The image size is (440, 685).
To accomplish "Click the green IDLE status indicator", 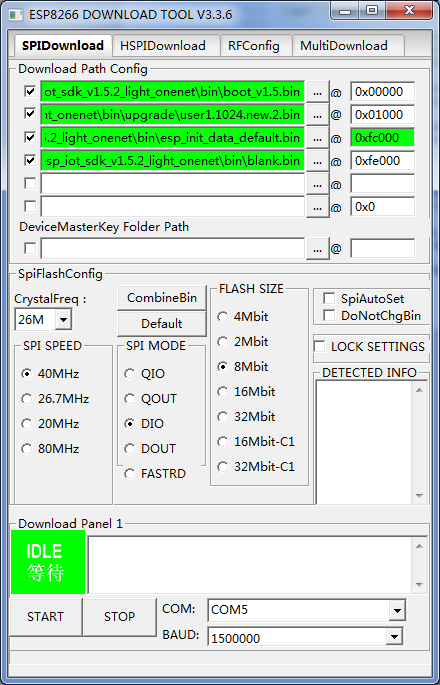I will pyautogui.click(x=48, y=562).
